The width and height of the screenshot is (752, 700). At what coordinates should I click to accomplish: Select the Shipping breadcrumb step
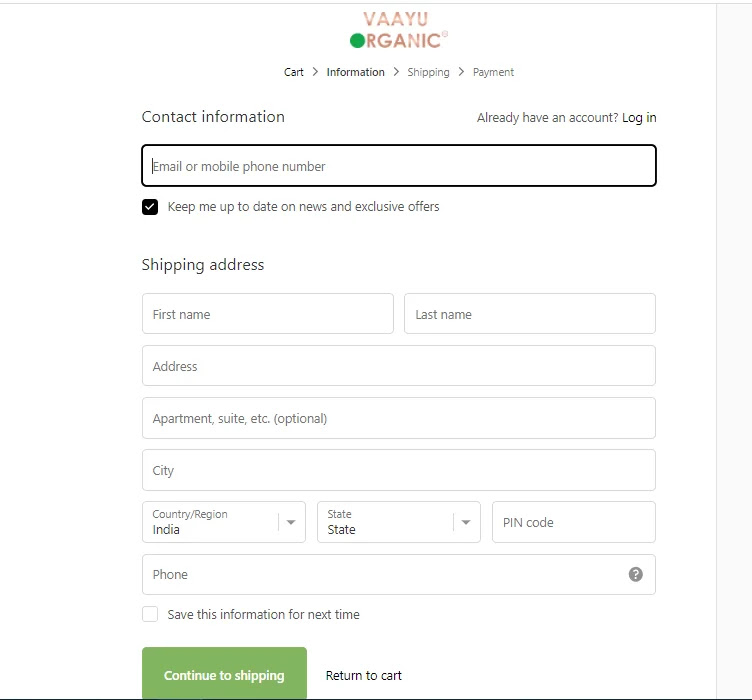(x=428, y=72)
